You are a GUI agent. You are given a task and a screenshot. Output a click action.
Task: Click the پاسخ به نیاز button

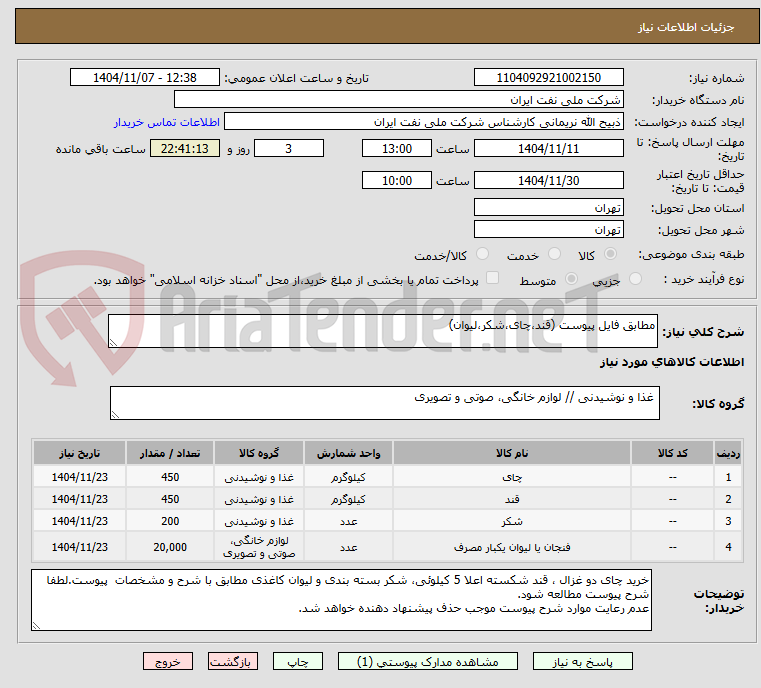(x=582, y=661)
